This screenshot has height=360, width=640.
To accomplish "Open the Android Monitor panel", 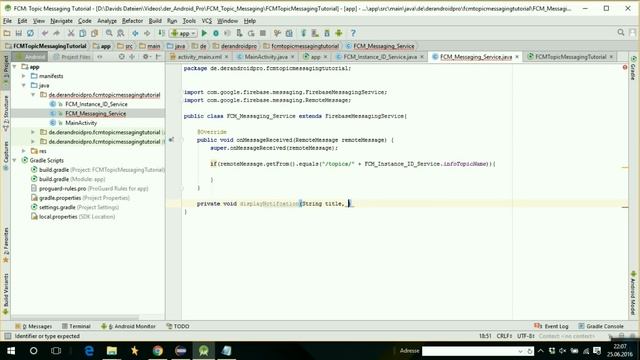I will coord(128,326).
